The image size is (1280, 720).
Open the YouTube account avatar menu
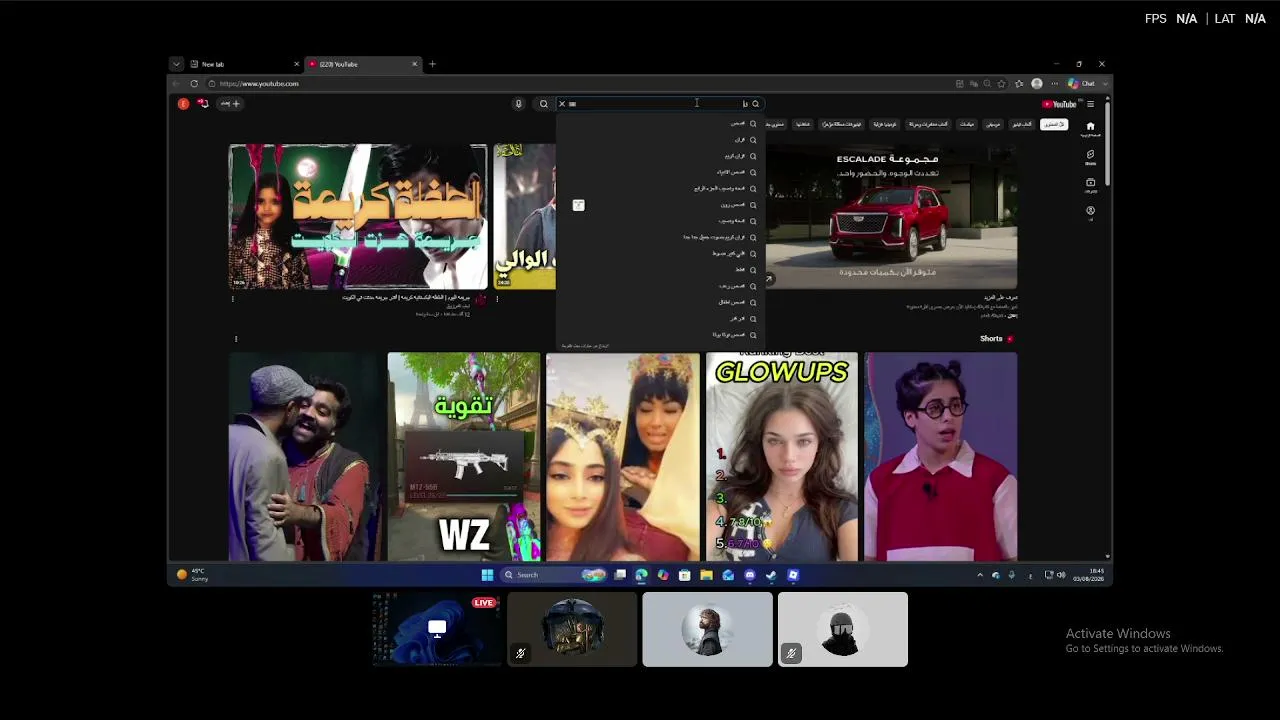point(183,103)
